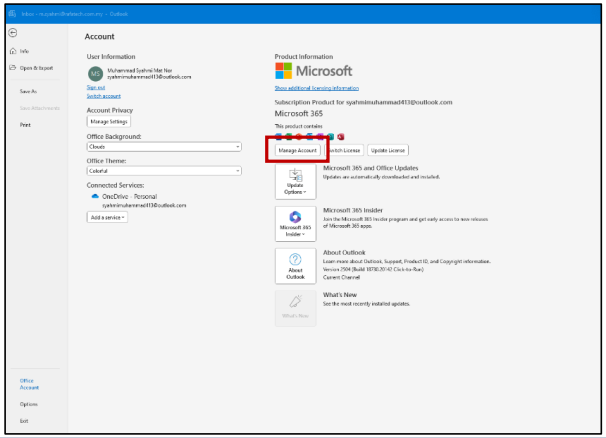This screenshot has width=606, height=438.
Task: Click the User Information heading
Action: coord(111,56)
